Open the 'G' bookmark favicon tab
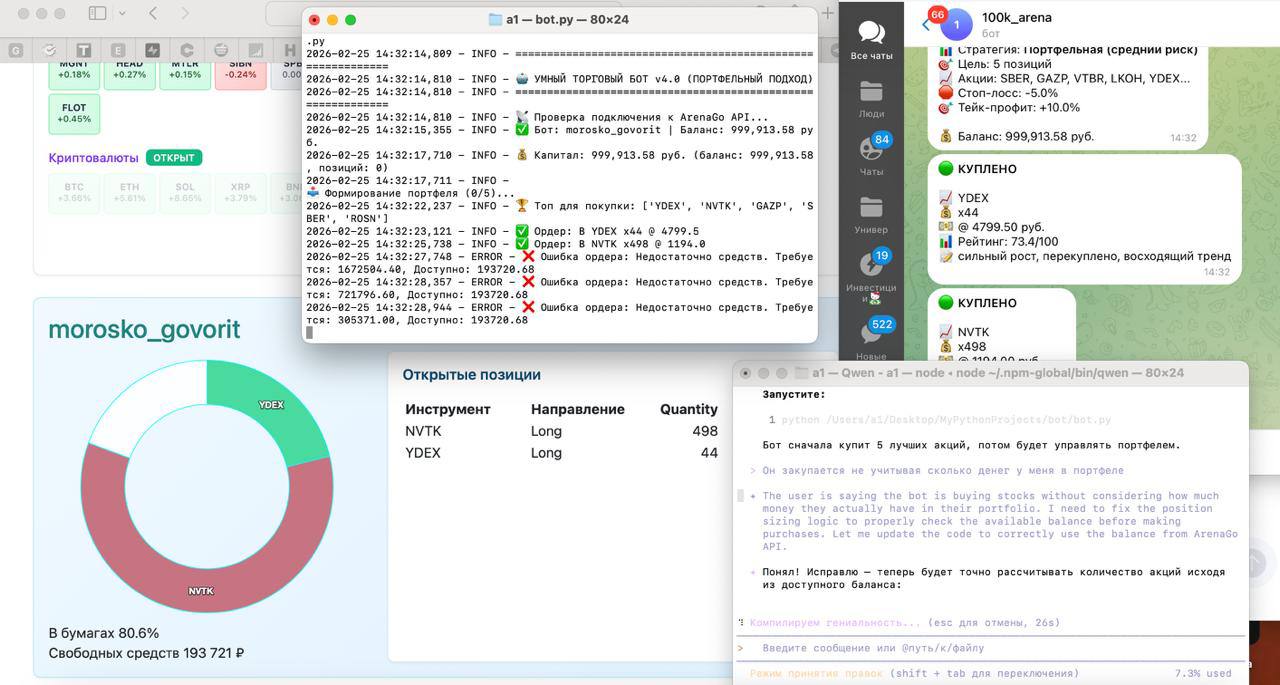 click(16, 50)
